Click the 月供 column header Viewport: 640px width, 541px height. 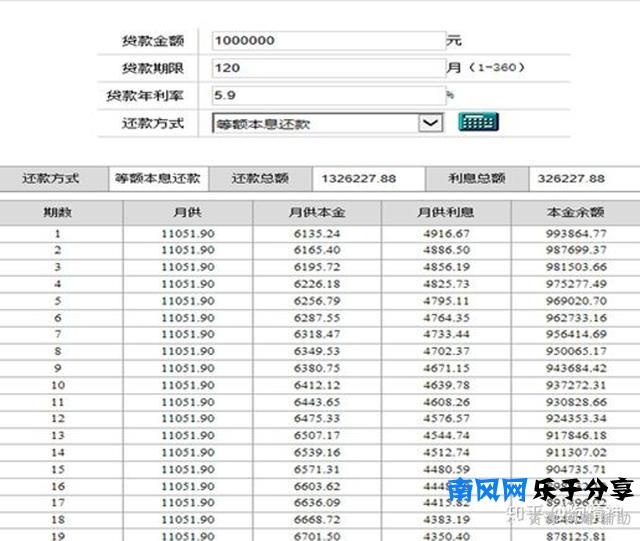tap(187, 212)
